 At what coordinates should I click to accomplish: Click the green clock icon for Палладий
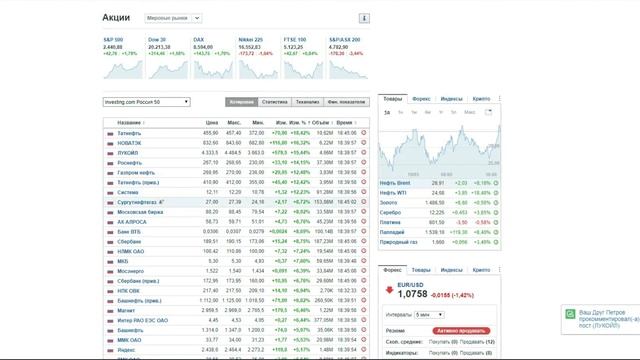(496, 232)
